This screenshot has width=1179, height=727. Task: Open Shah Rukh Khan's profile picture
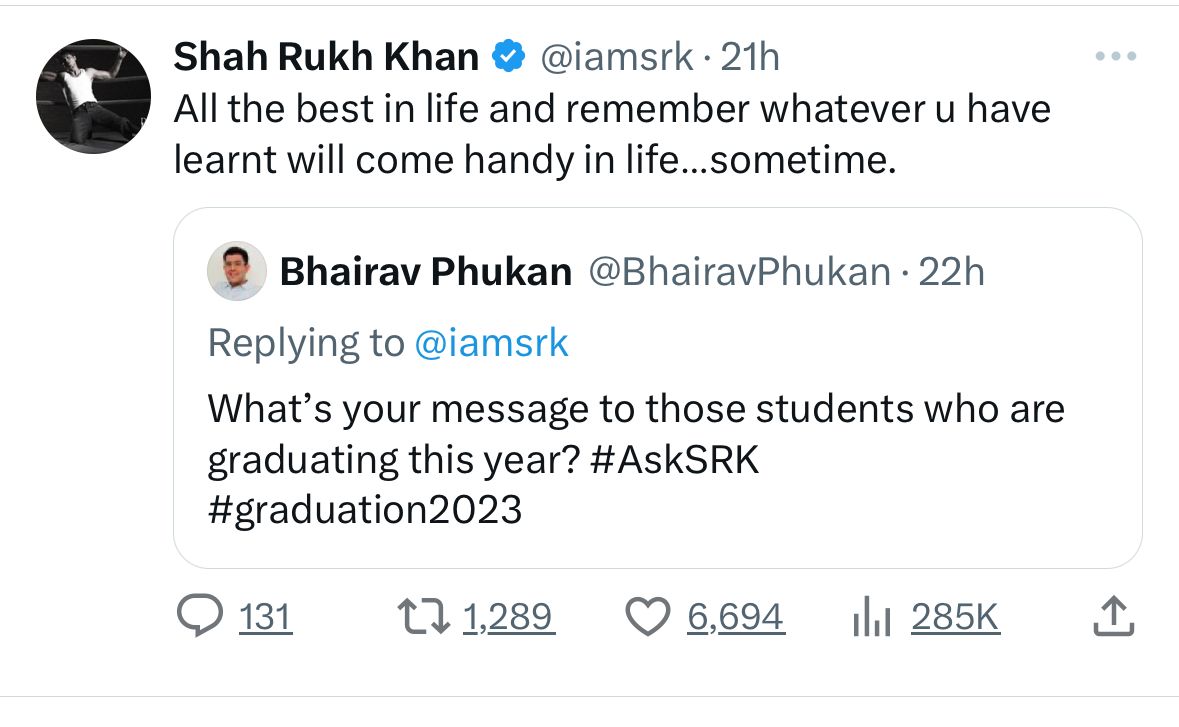(93, 97)
